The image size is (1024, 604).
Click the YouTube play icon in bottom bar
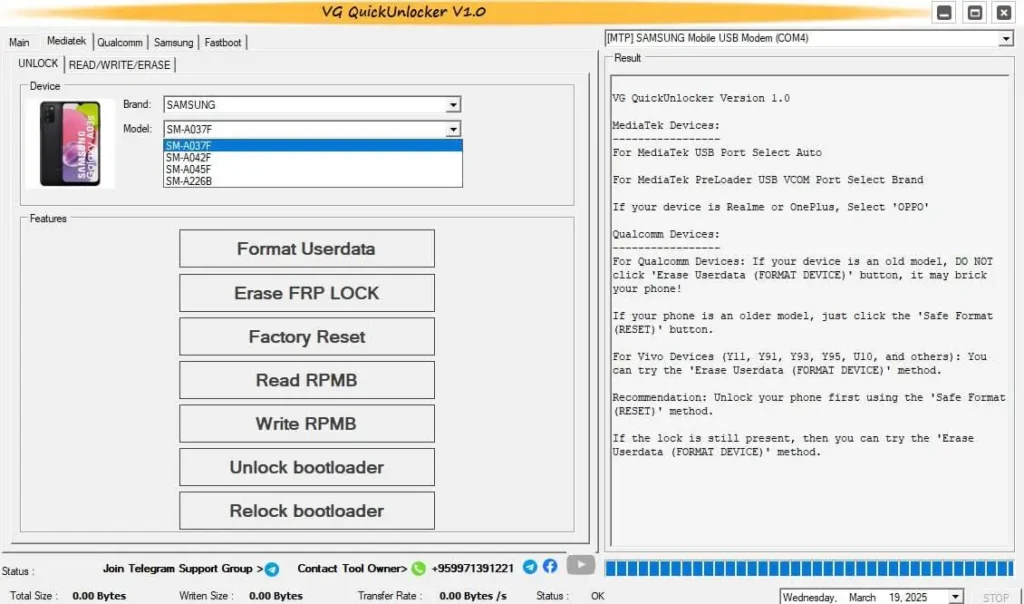pyautogui.click(x=580, y=566)
